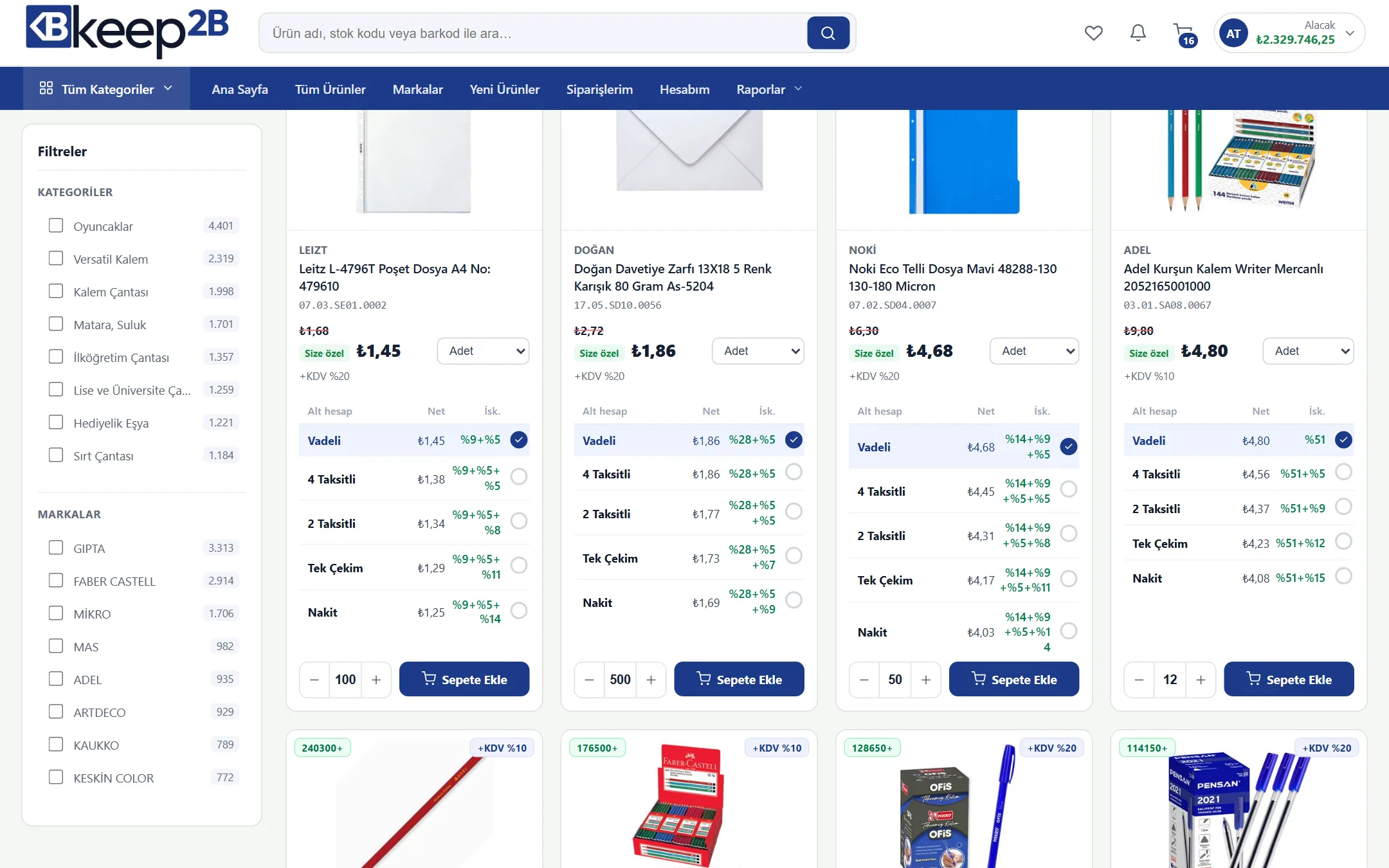This screenshot has width=1389, height=868.
Task: Click the product search input field
Action: [x=534, y=33]
